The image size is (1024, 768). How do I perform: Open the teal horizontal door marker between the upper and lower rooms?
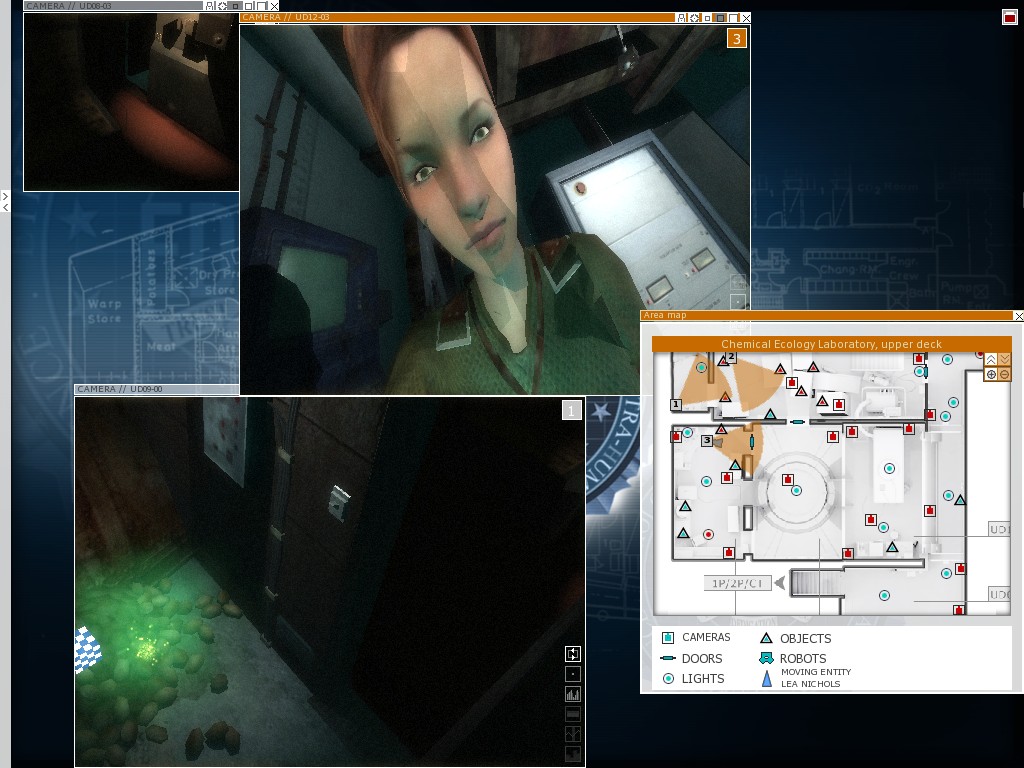click(x=797, y=422)
